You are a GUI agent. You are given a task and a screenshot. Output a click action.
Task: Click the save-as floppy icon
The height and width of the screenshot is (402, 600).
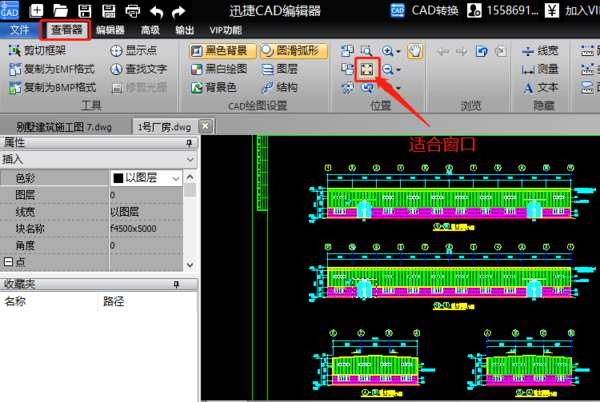[x=109, y=11]
